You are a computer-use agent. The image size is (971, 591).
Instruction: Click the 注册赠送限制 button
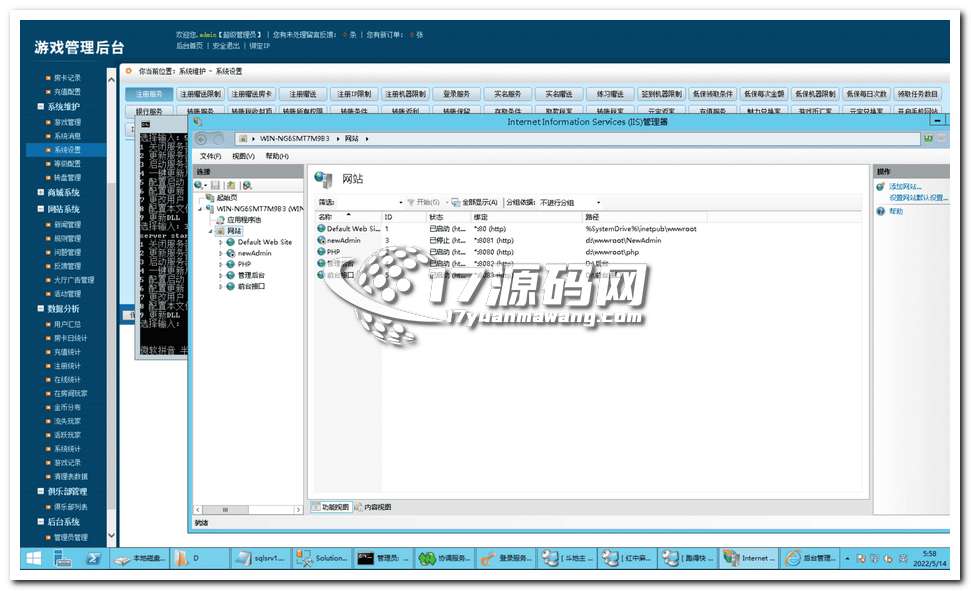(x=199, y=93)
